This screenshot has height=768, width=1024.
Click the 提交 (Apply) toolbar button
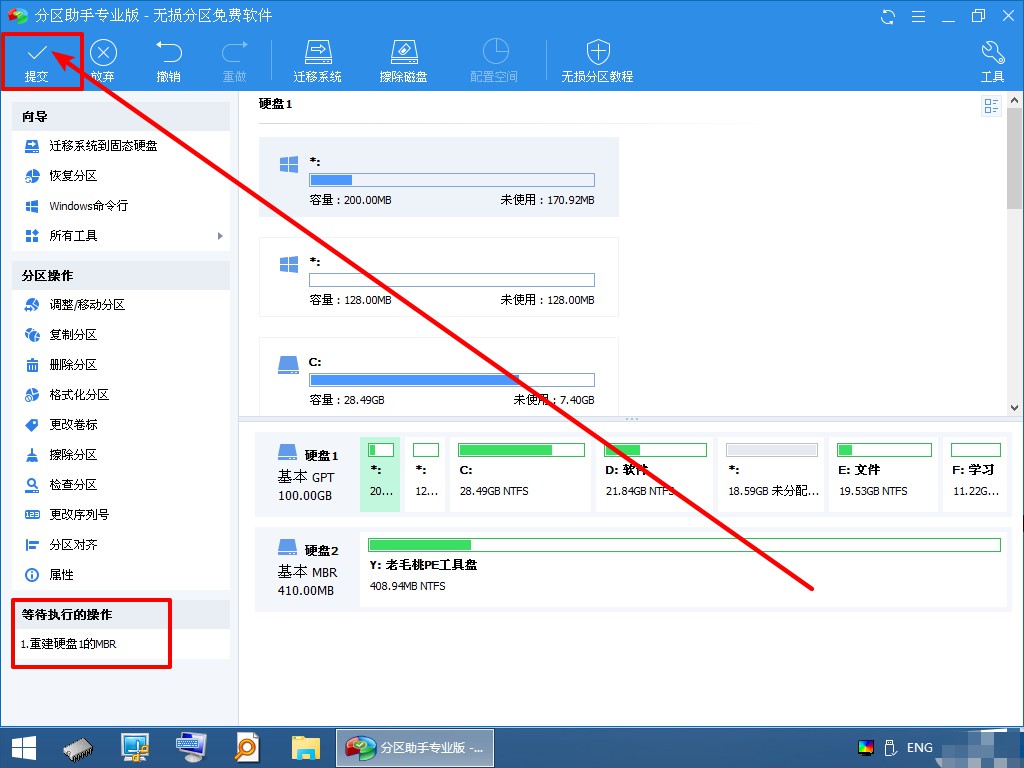[37, 61]
